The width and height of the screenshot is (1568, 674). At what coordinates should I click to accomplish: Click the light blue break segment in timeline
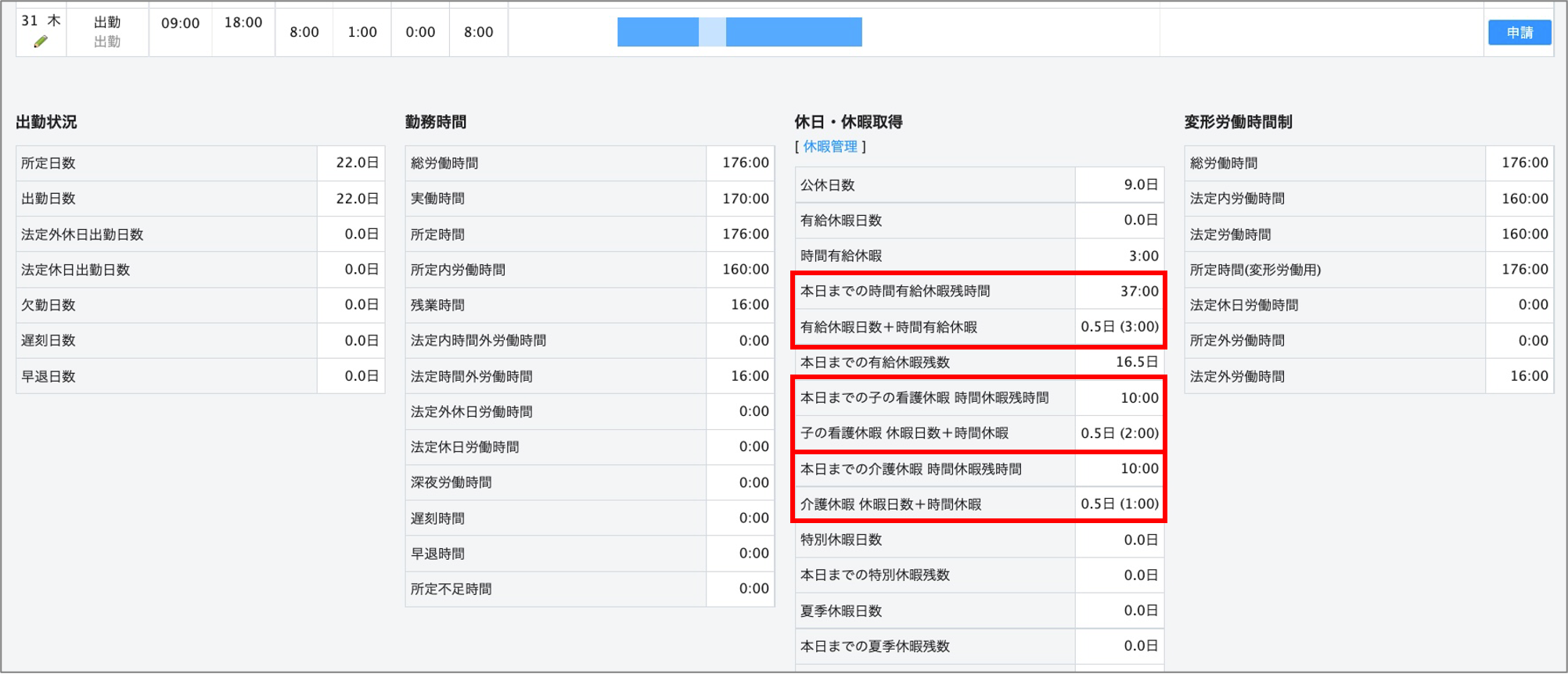click(712, 32)
